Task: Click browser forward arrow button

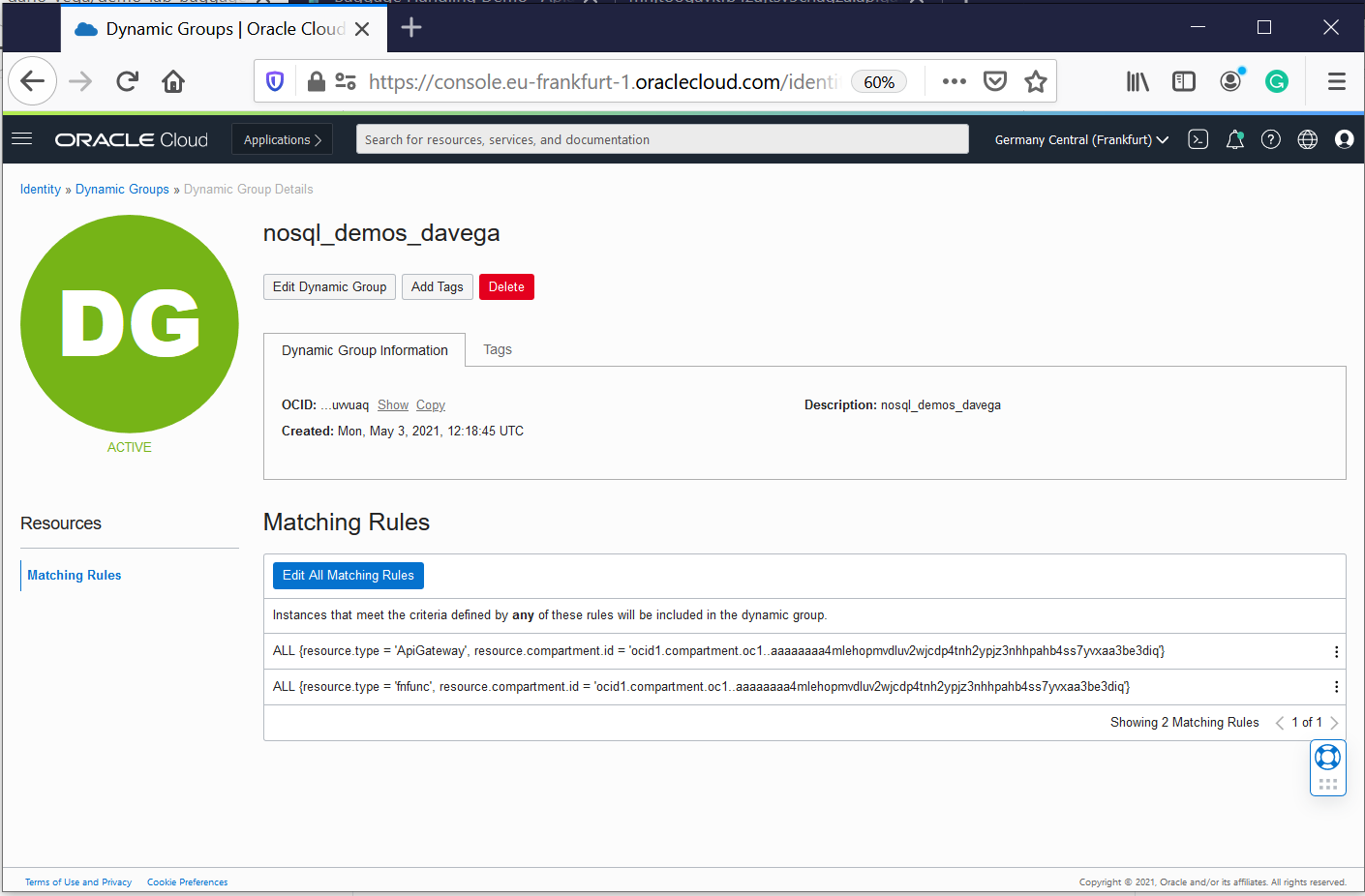Action: click(80, 81)
